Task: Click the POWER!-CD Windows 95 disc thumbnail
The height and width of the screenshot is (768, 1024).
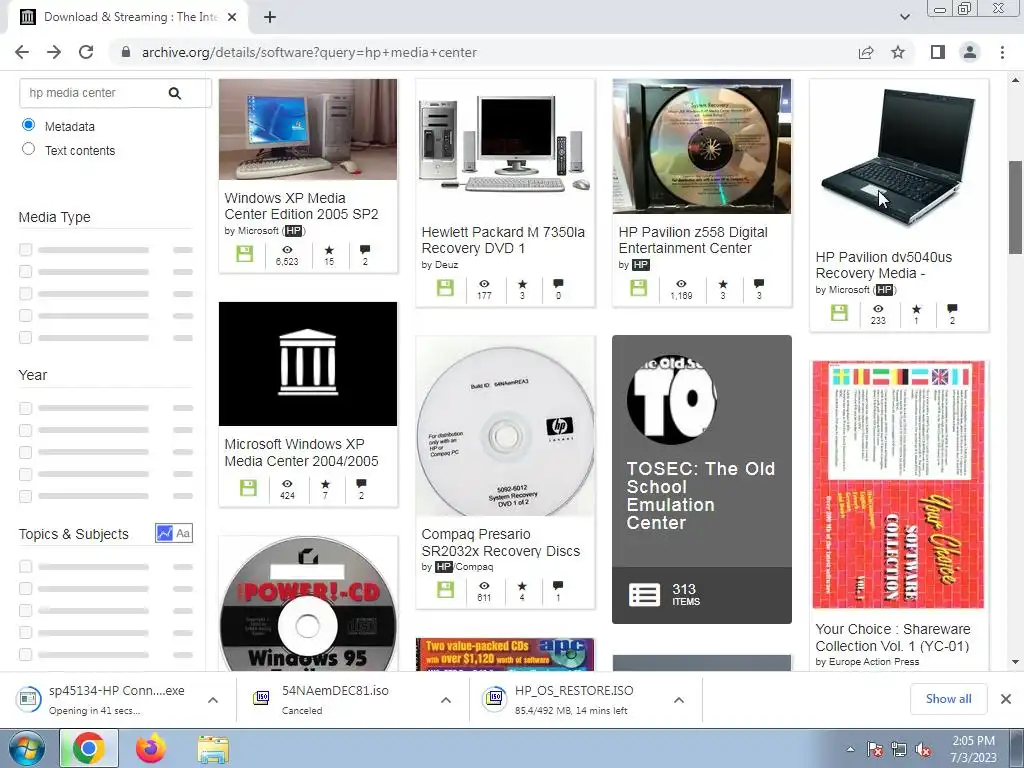Action: click(x=308, y=604)
